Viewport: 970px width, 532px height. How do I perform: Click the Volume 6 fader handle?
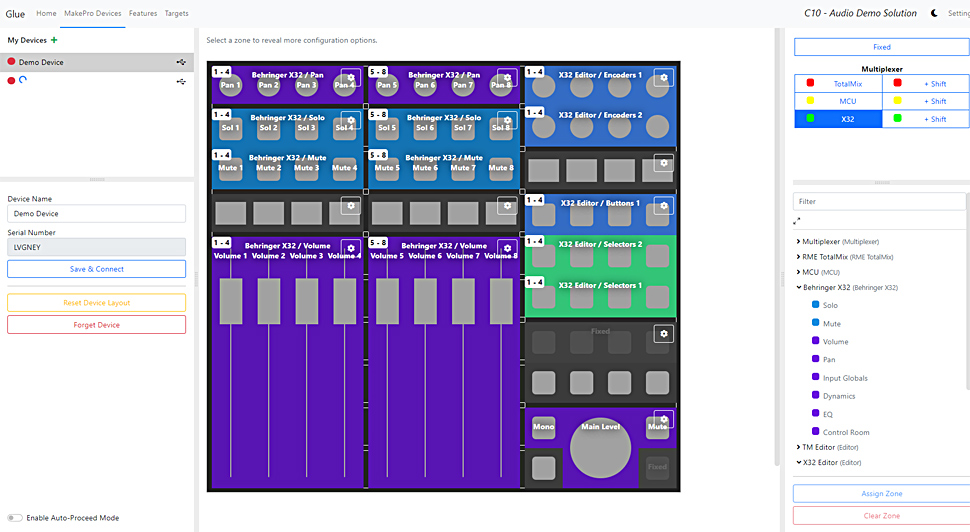(425, 301)
